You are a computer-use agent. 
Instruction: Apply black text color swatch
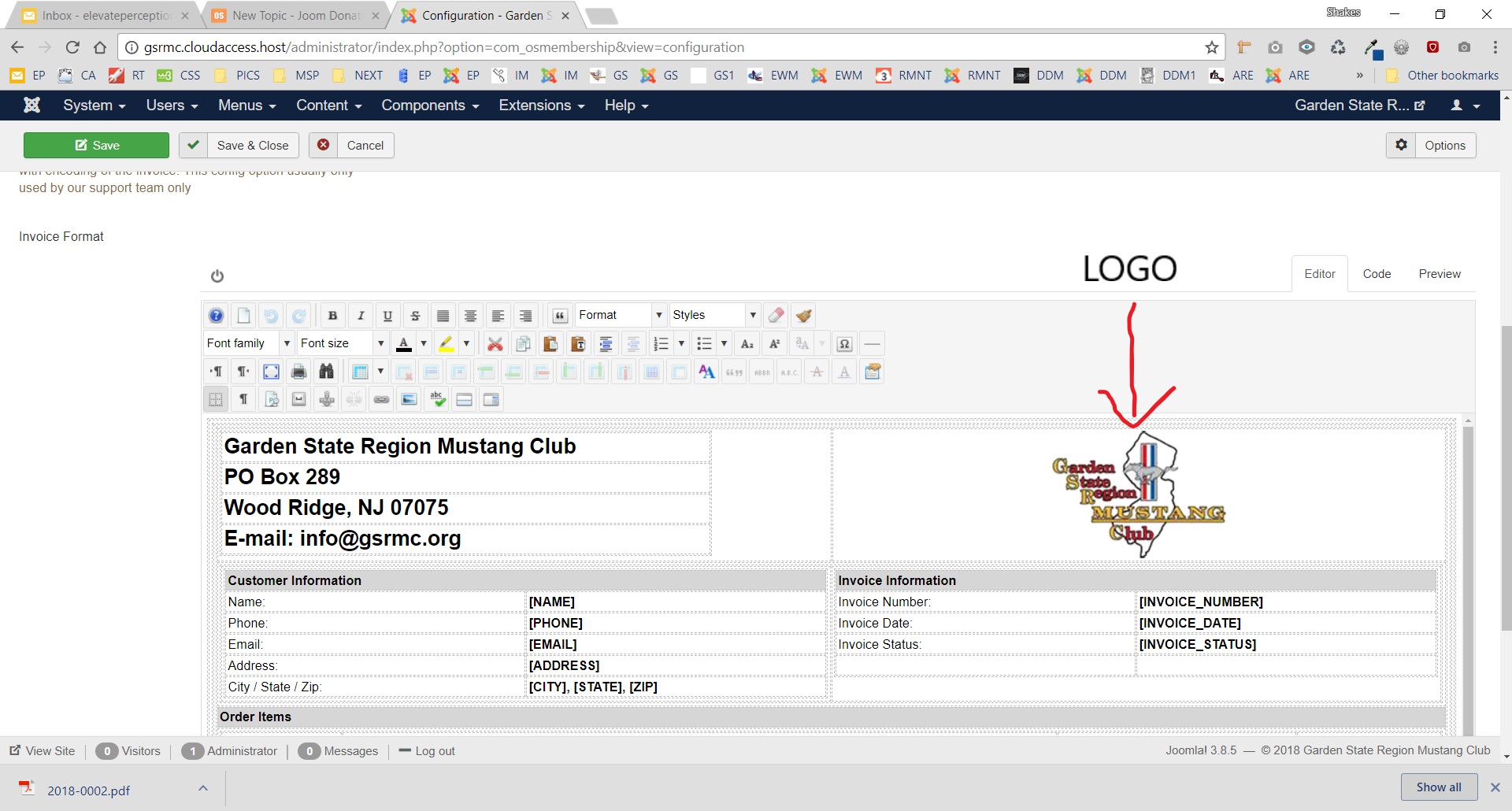click(404, 343)
